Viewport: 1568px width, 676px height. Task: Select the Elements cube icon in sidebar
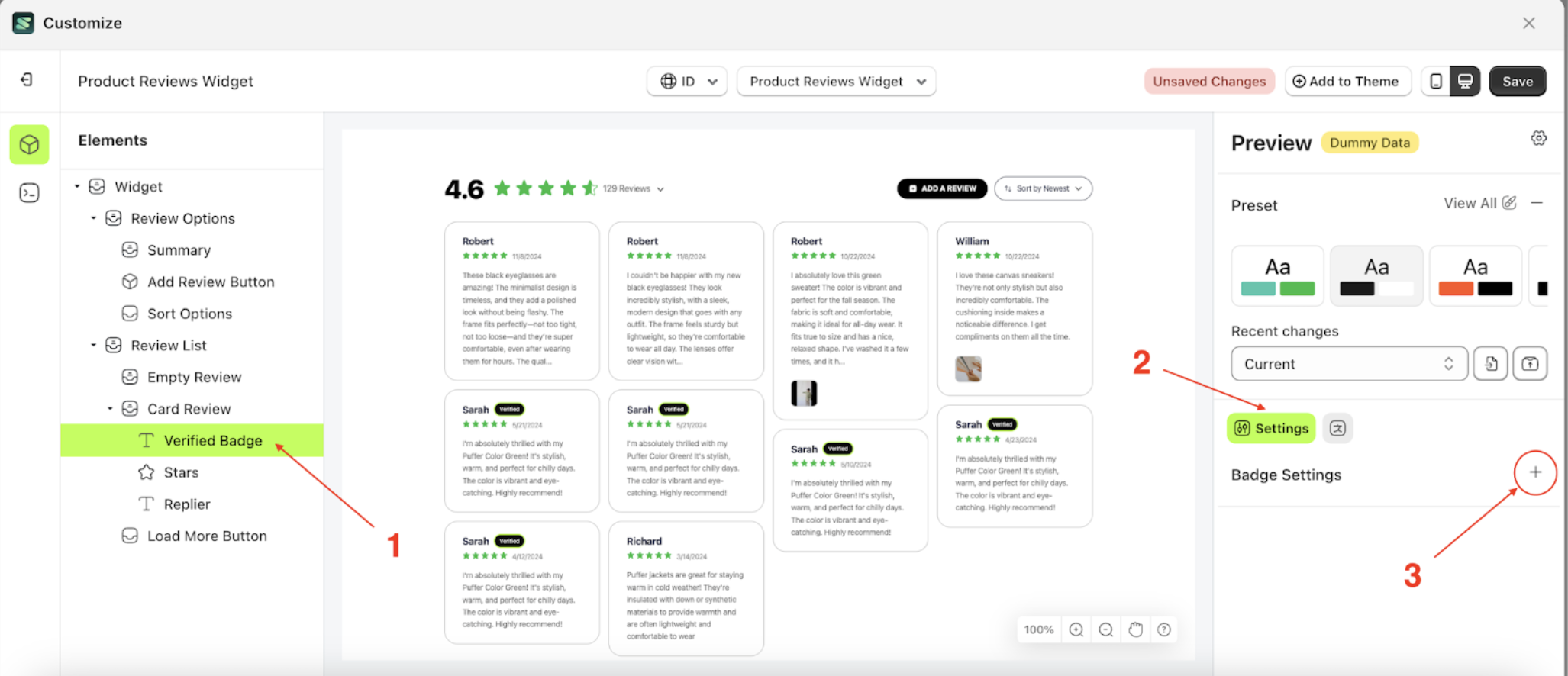(29, 144)
